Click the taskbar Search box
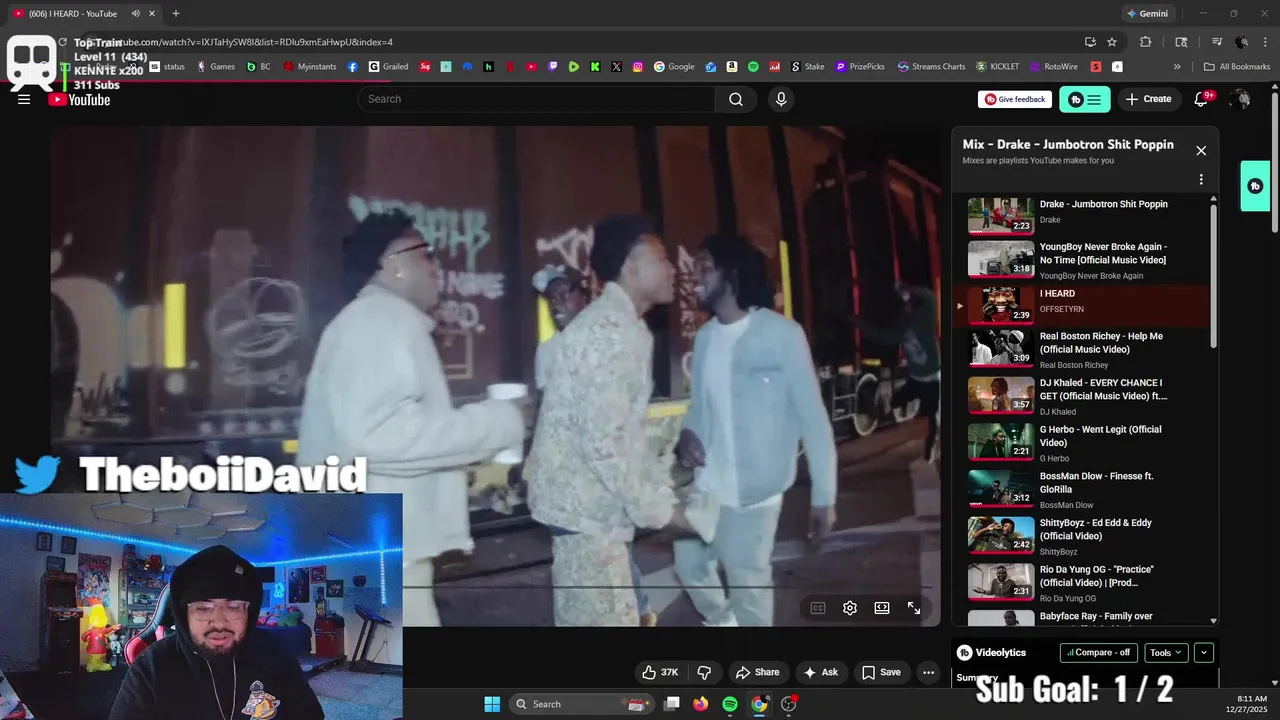Image resolution: width=1280 pixels, height=720 pixels. [x=580, y=704]
